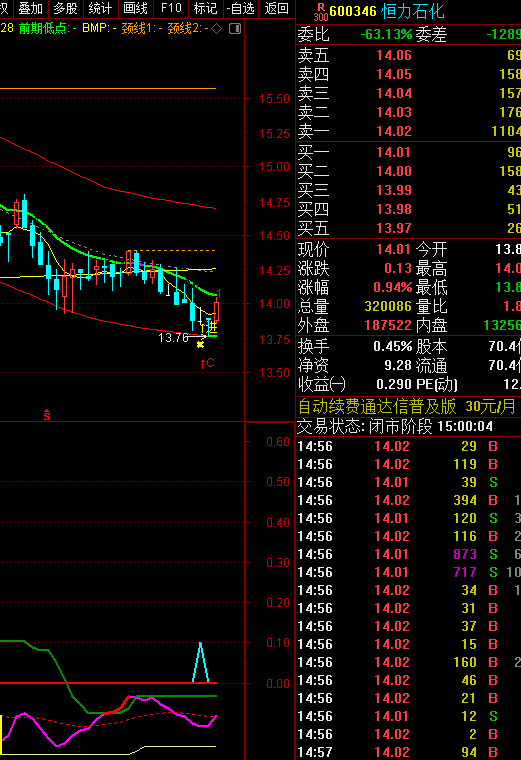Click the yellow X marker under 13.76
This screenshot has width=521, height=760.
[200, 345]
